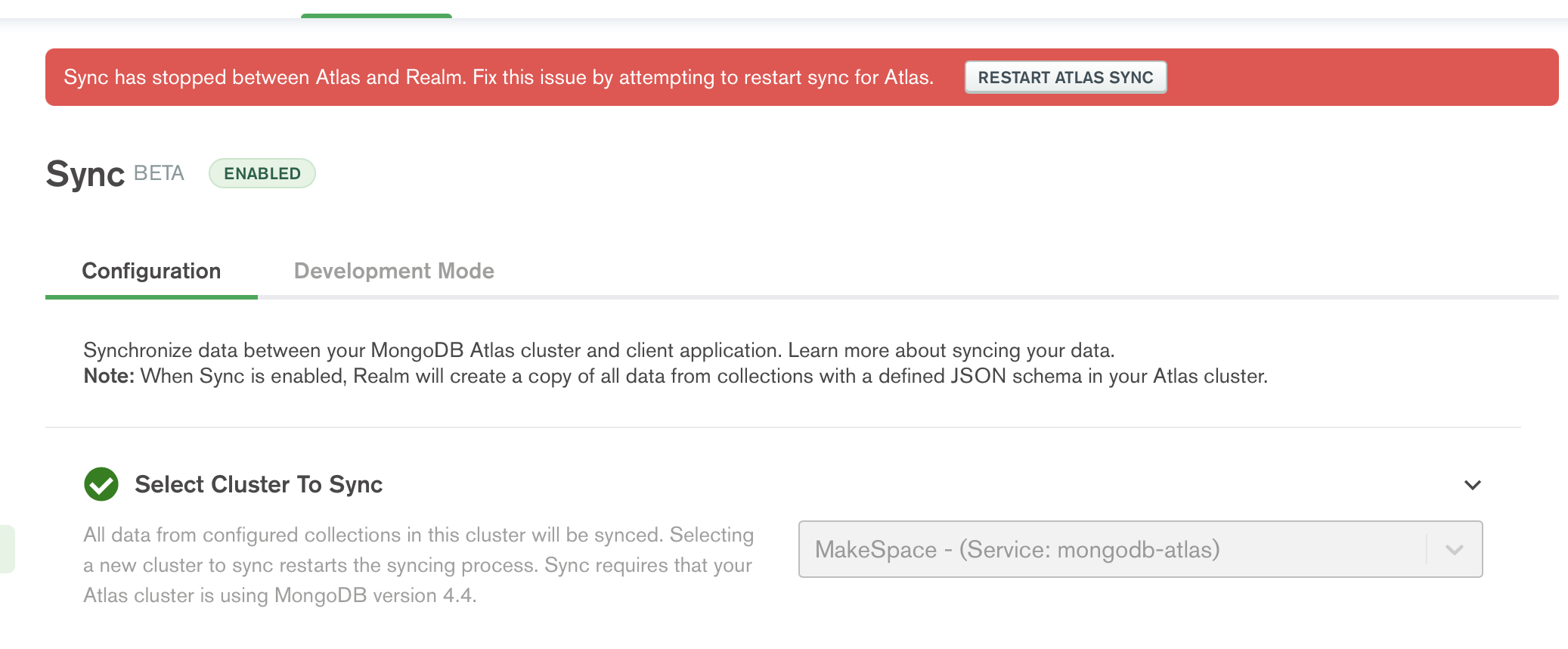Click the Sync page title
1568x649 pixels.
pyautogui.click(x=85, y=174)
